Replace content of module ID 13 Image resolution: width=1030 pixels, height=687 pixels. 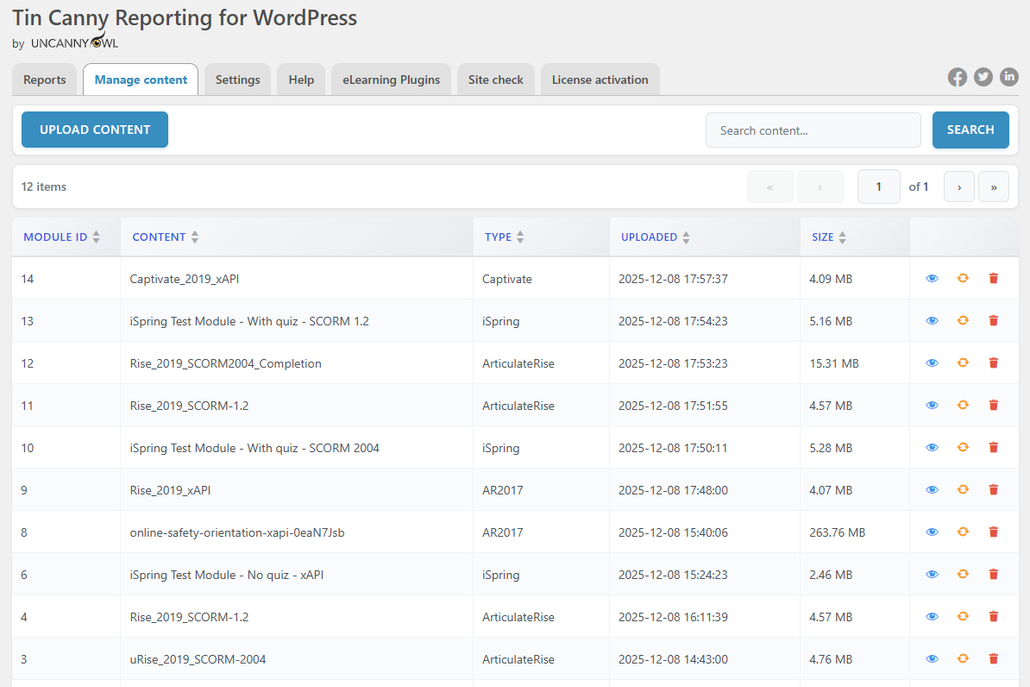point(963,321)
